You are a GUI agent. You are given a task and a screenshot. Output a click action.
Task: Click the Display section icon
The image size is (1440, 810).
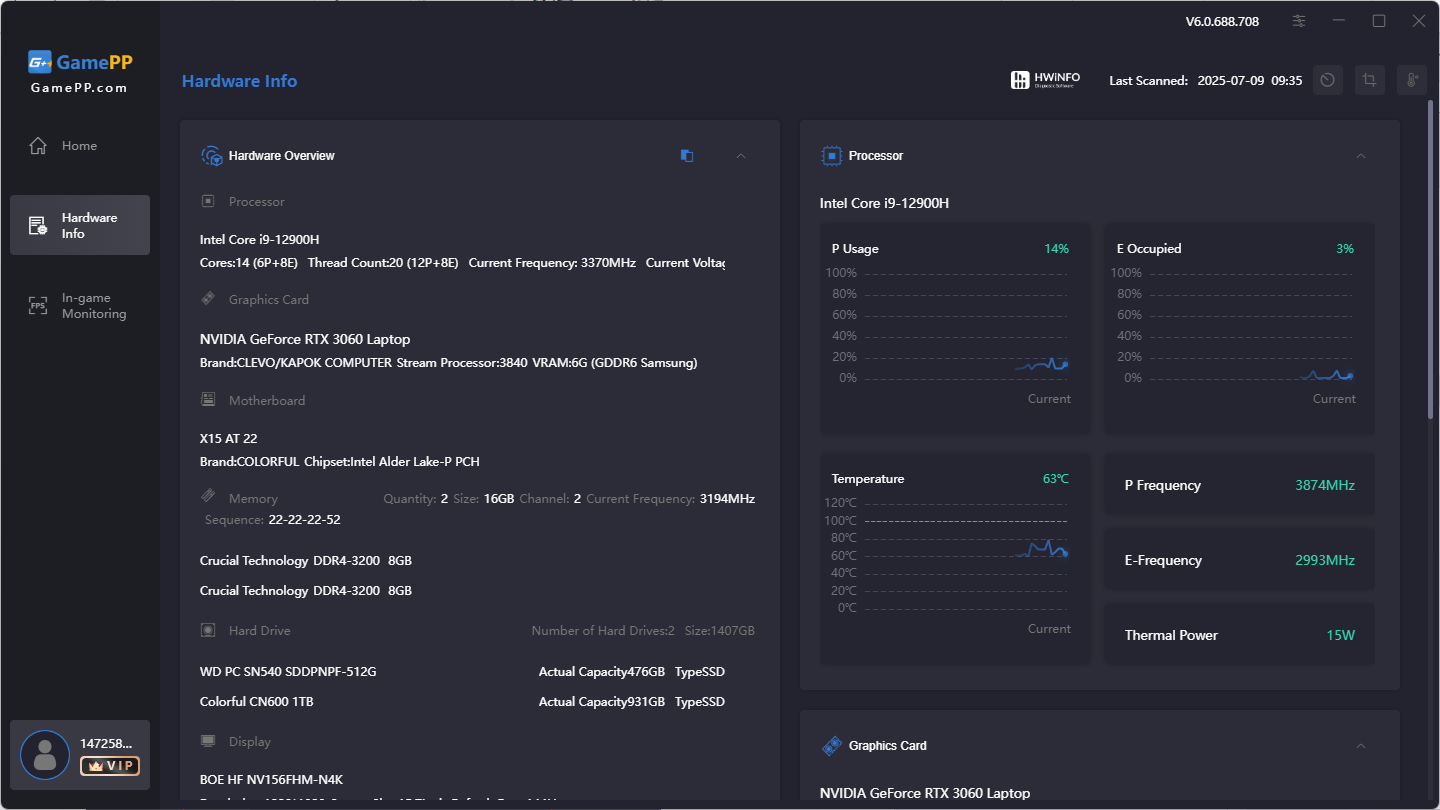(x=208, y=741)
